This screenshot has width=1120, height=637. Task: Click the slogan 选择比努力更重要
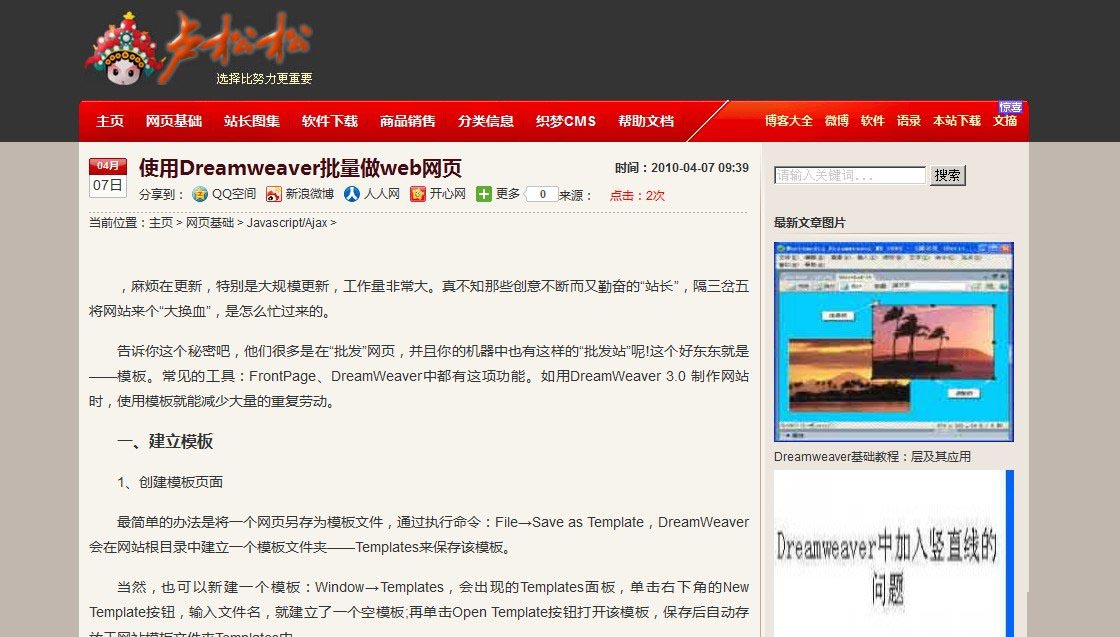(x=264, y=79)
